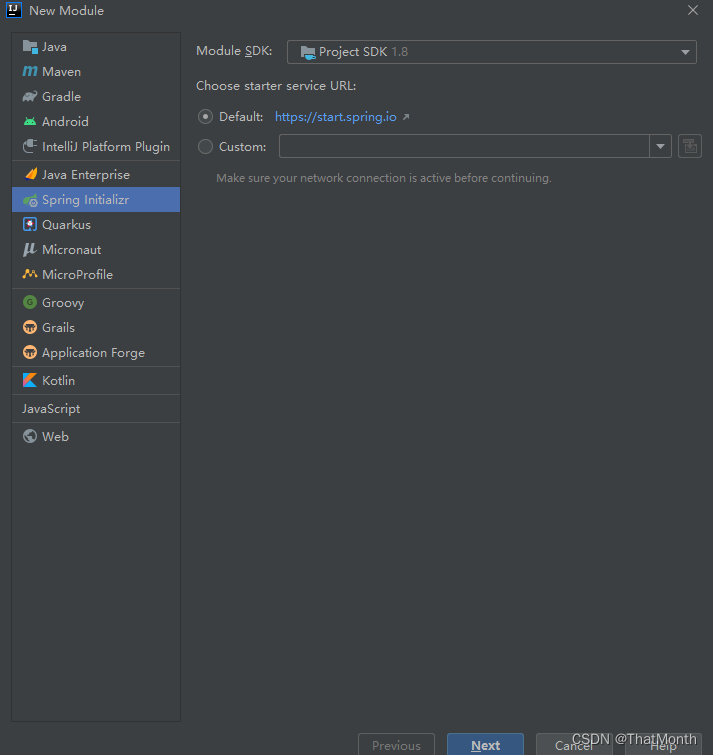This screenshot has width=713, height=755.
Task: Click the Micronaut mu icon
Action: [x=30, y=249]
